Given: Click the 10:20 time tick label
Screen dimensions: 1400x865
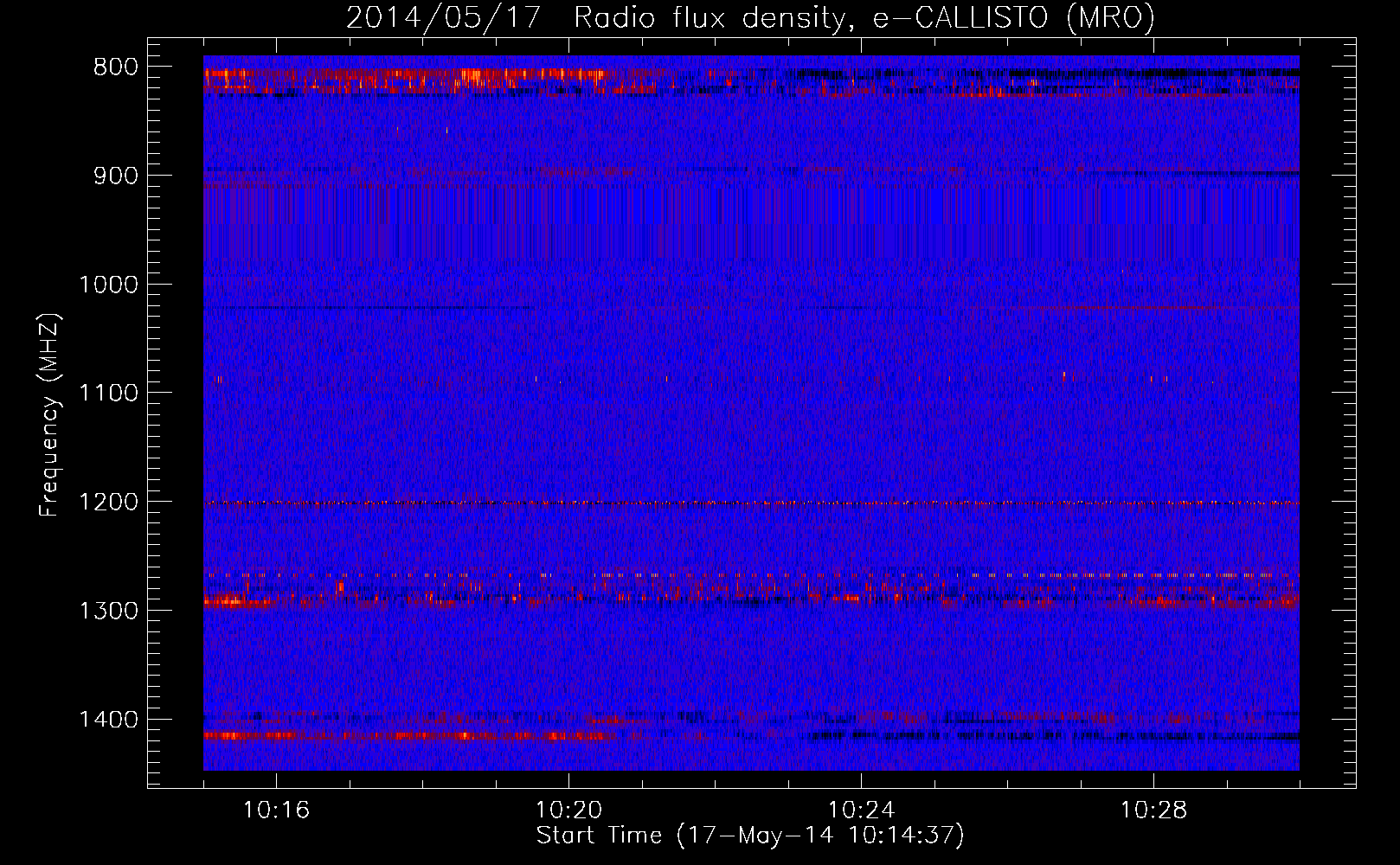Looking at the screenshot, I should [x=568, y=811].
